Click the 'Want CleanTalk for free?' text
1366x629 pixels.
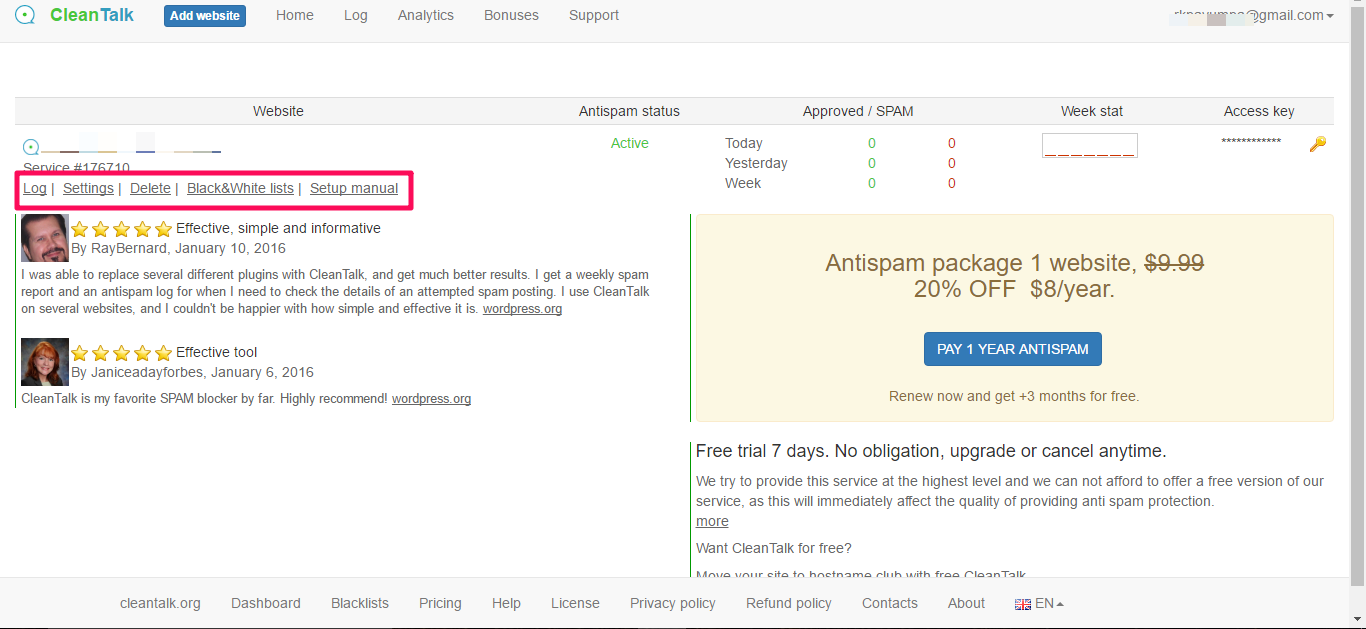click(774, 548)
